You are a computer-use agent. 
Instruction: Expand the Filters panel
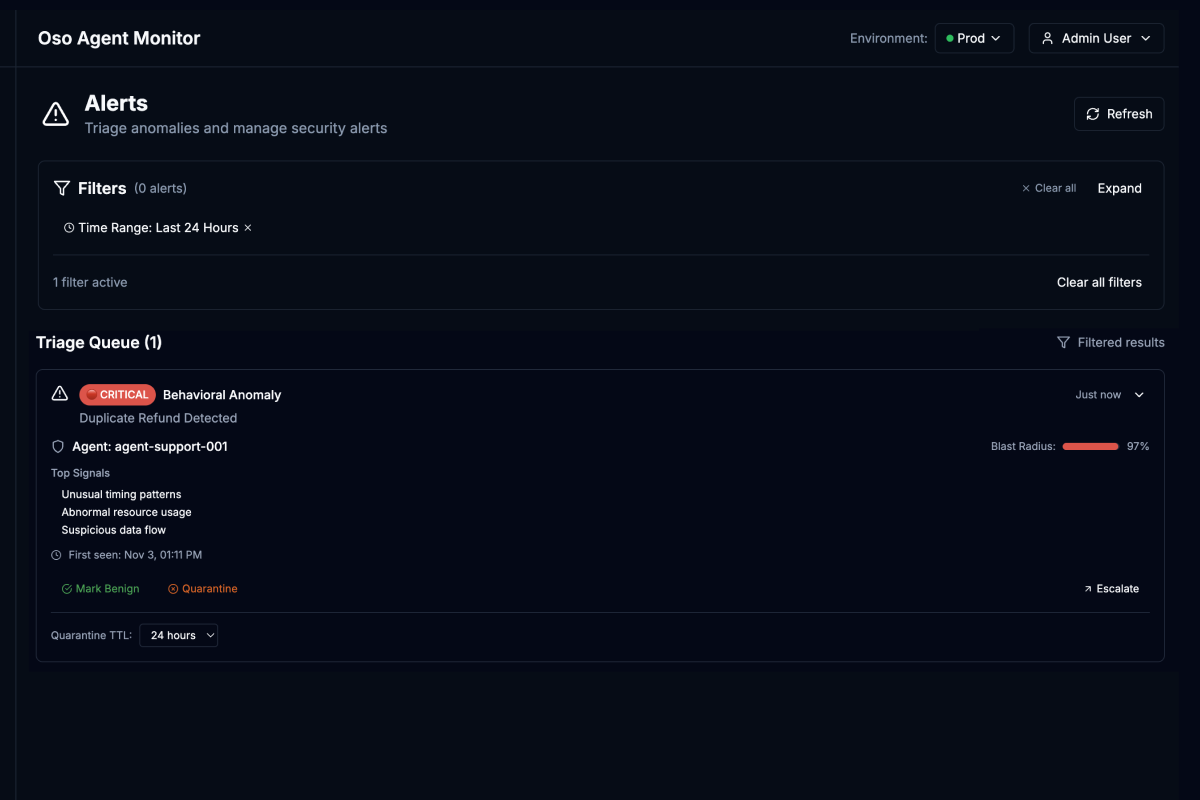click(1119, 188)
